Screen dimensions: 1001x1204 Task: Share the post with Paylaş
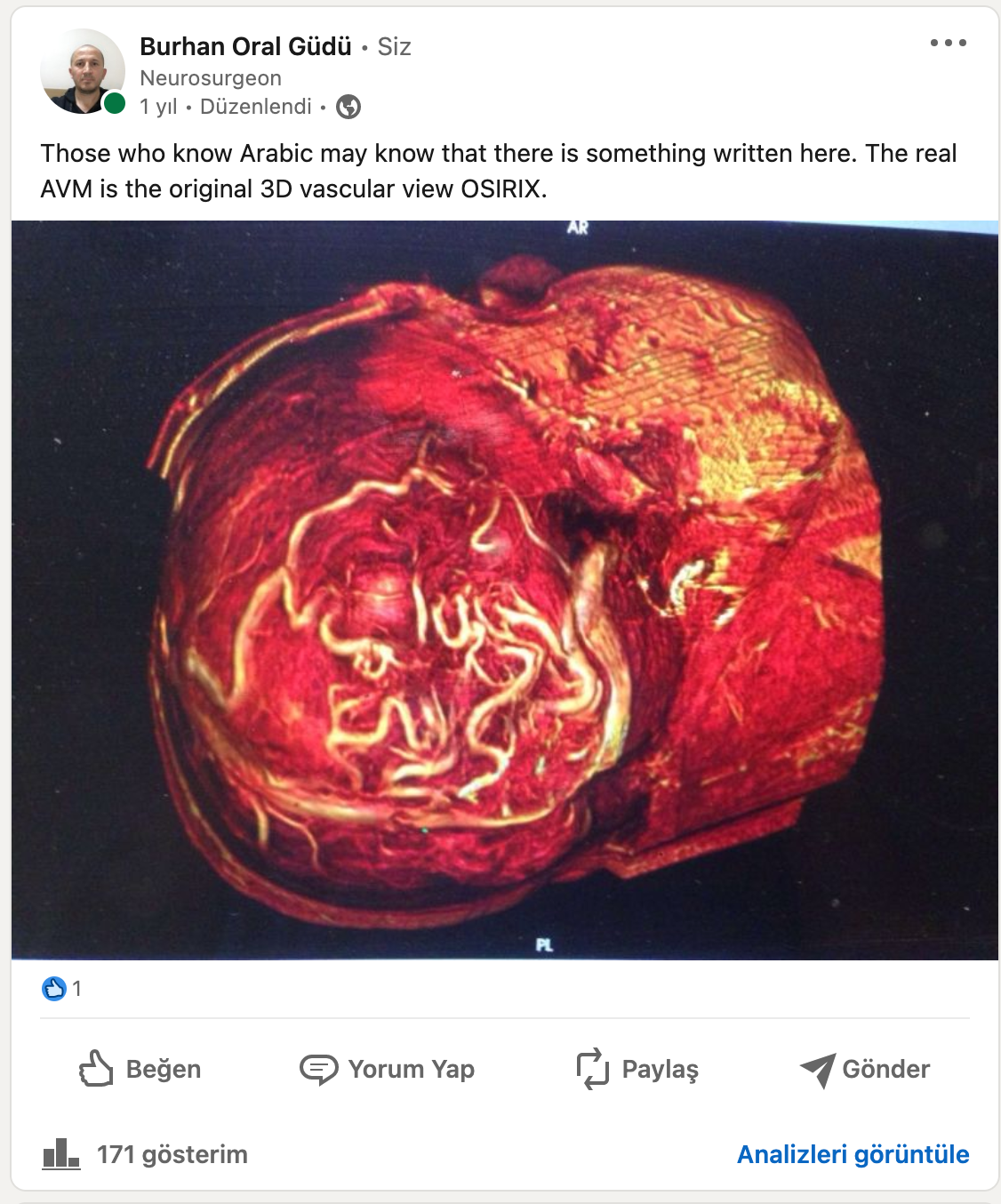[x=637, y=1069]
